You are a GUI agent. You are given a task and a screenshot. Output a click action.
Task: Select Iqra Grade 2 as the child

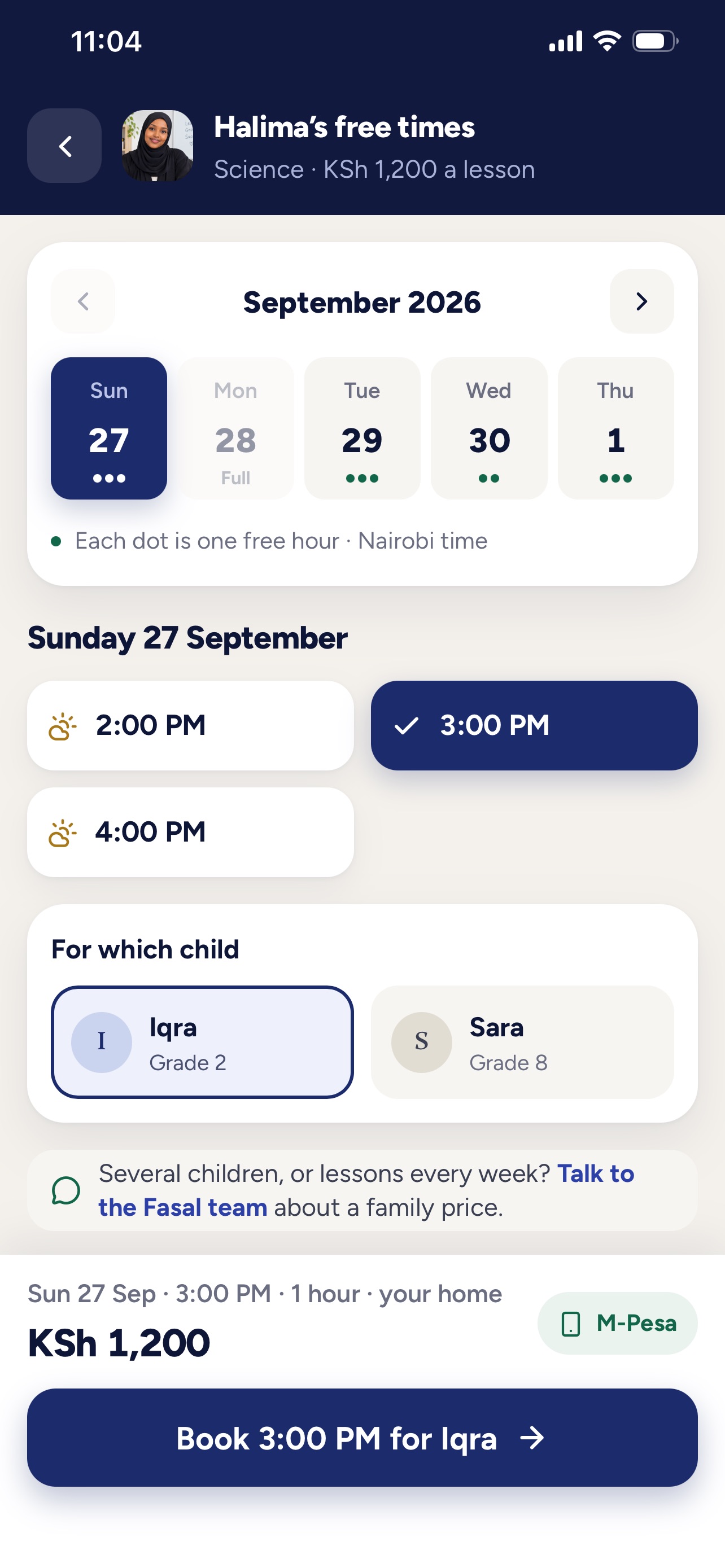[202, 1043]
